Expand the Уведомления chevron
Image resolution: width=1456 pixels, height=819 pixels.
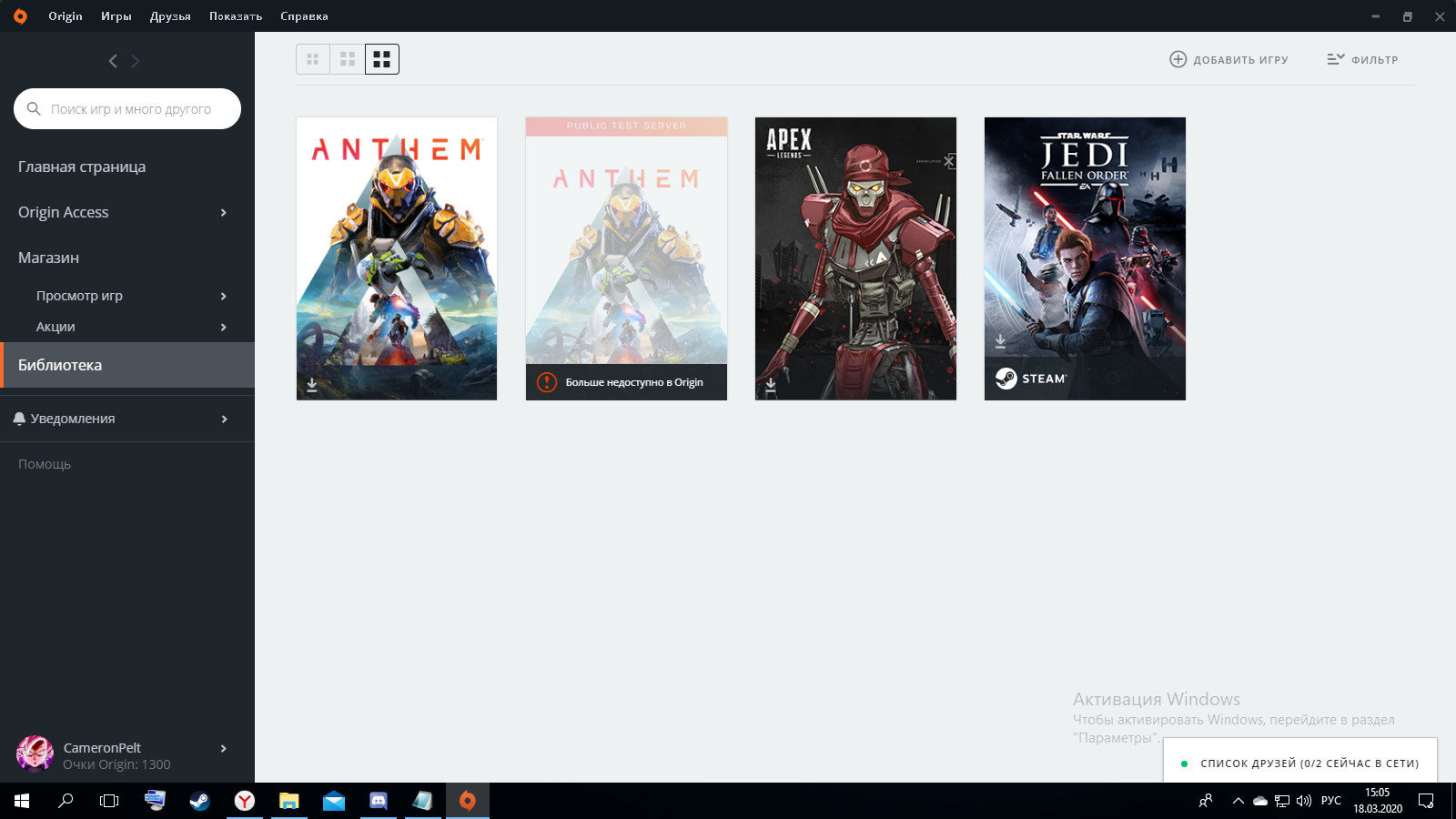[x=224, y=419]
